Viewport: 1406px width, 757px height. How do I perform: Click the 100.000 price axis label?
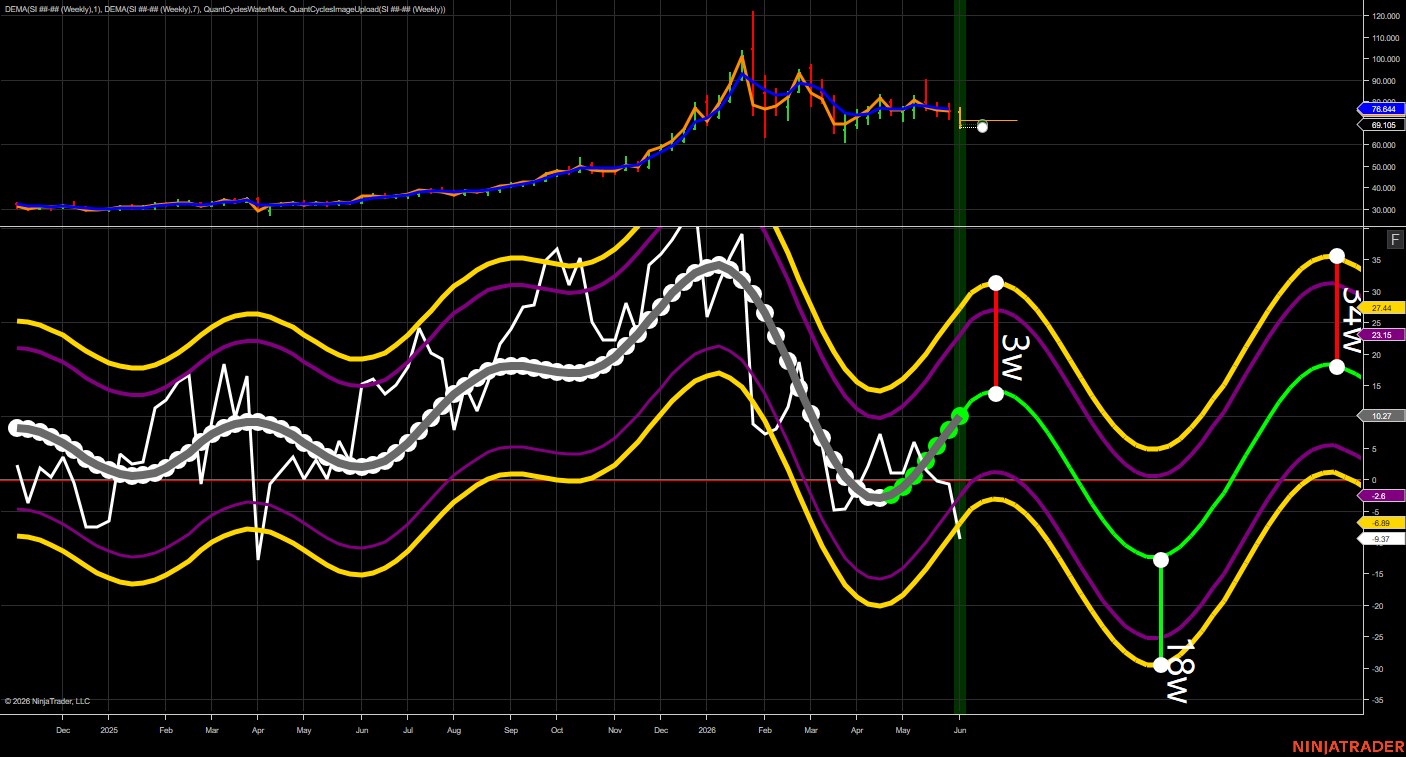click(x=1384, y=59)
